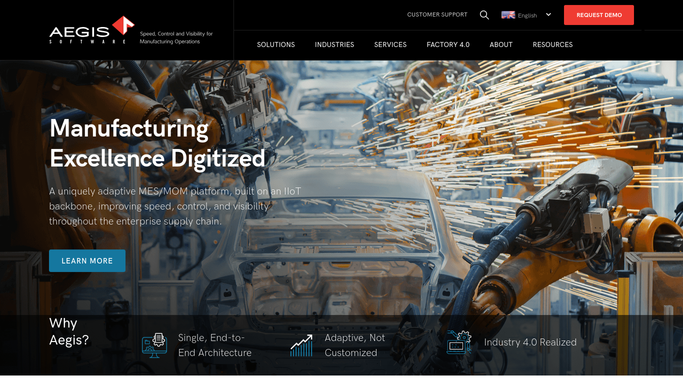Image resolution: width=683 pixels, height=384 pixels.
Task: Click the Aegis Software logo
Action: [92, 30]
